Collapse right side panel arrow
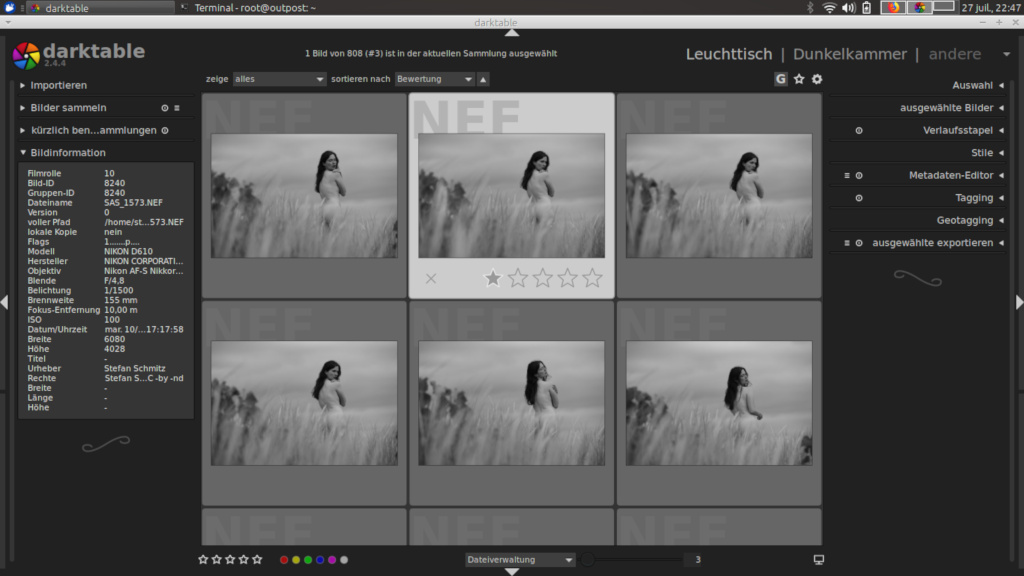Image resolution: width=1024 pixels, height=576 pixels. pos(1019,302)
